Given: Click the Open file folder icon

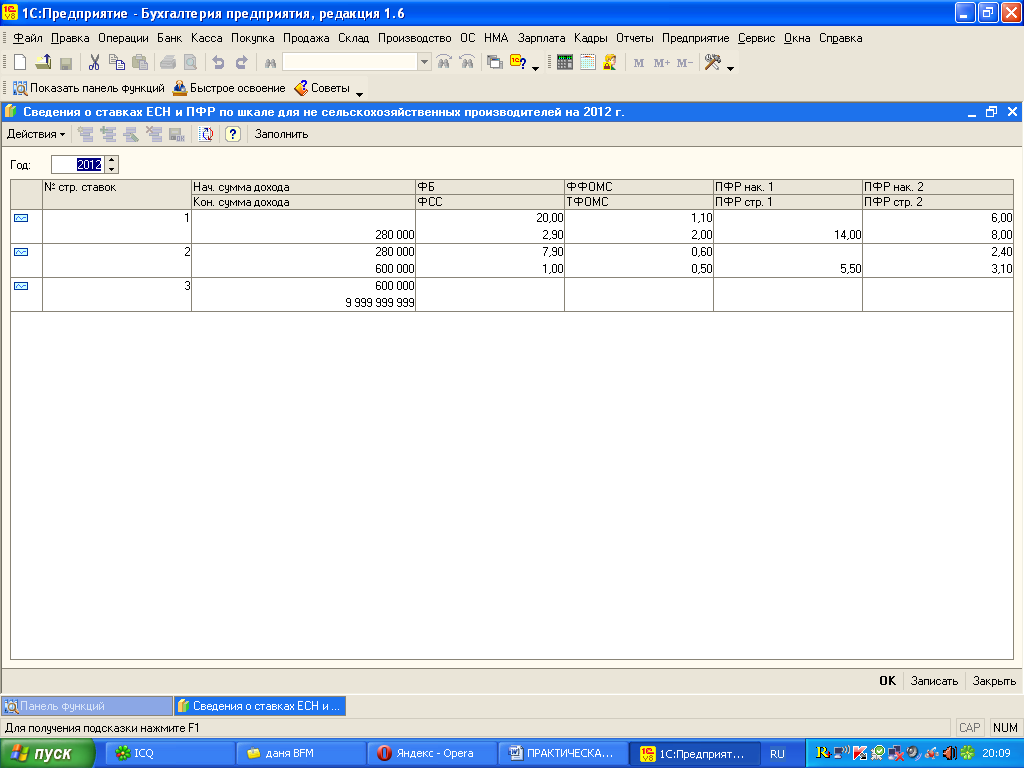Looking at the screenshot, I should pyautogui.click(x=43, y=63).
